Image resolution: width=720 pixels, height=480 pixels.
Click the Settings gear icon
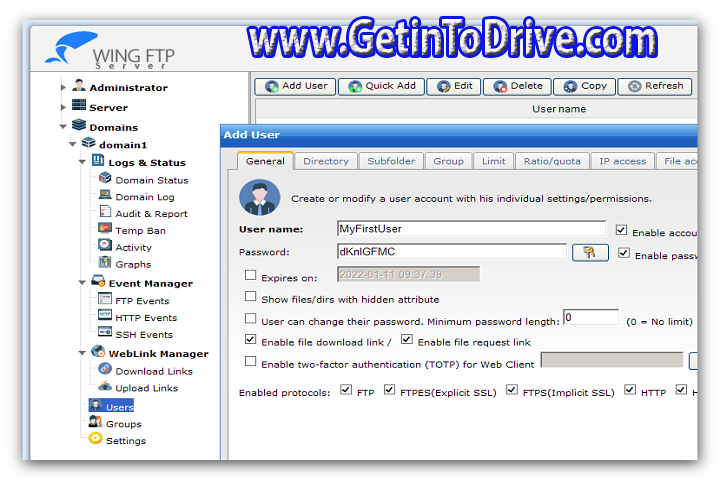(x=96, y=438)
